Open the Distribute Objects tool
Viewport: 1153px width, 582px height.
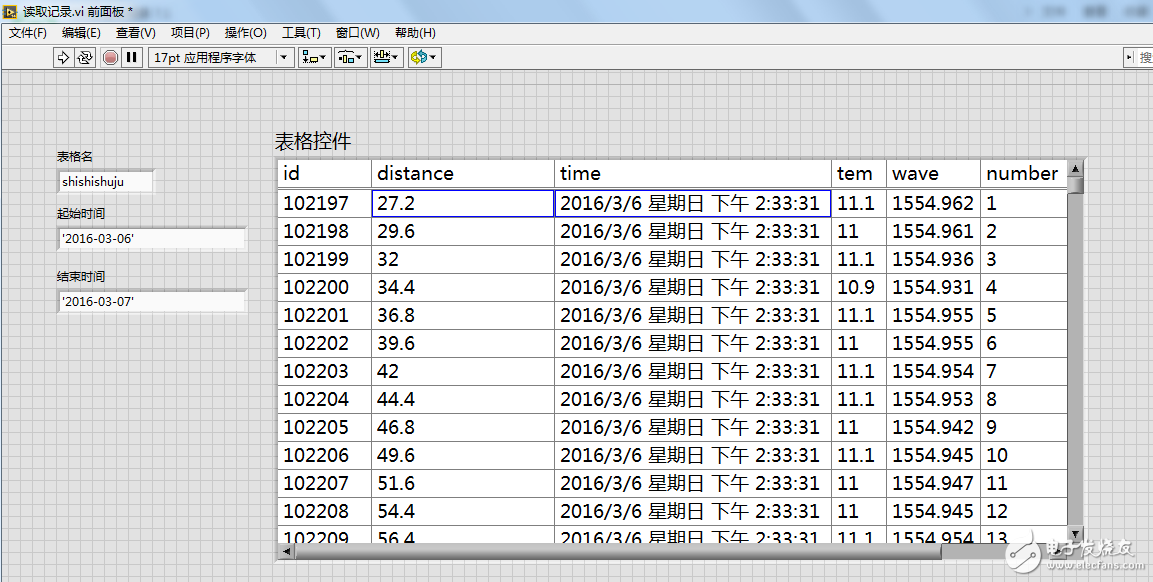[x=350, y=58]
